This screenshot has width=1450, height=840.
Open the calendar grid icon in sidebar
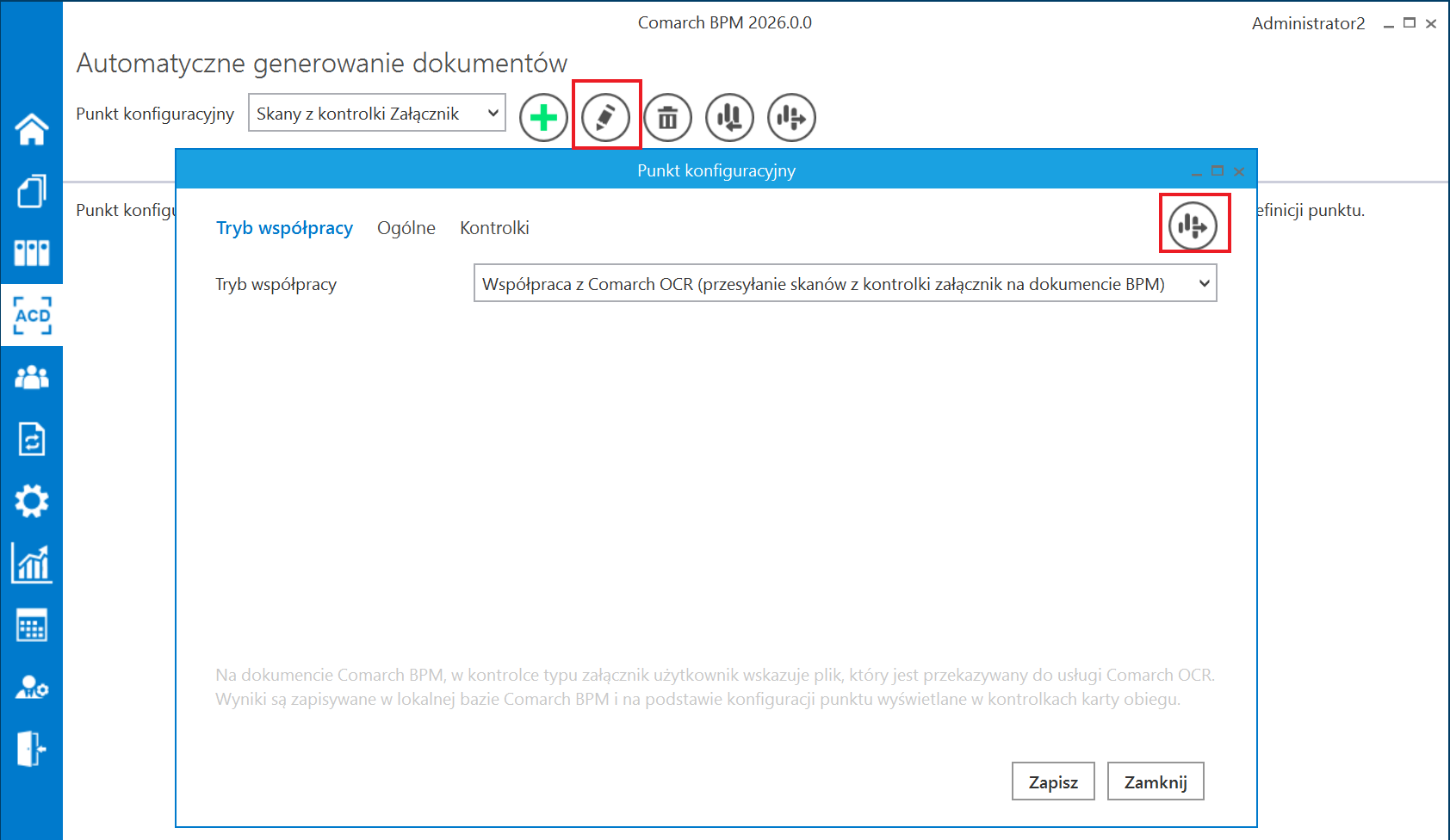32,626
